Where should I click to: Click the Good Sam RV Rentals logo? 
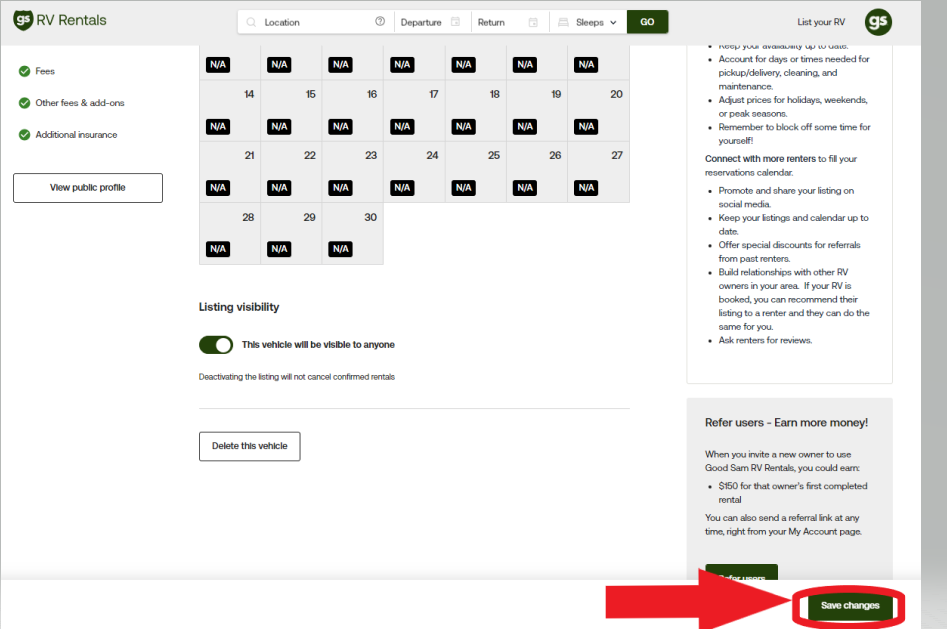pos(60,21)
